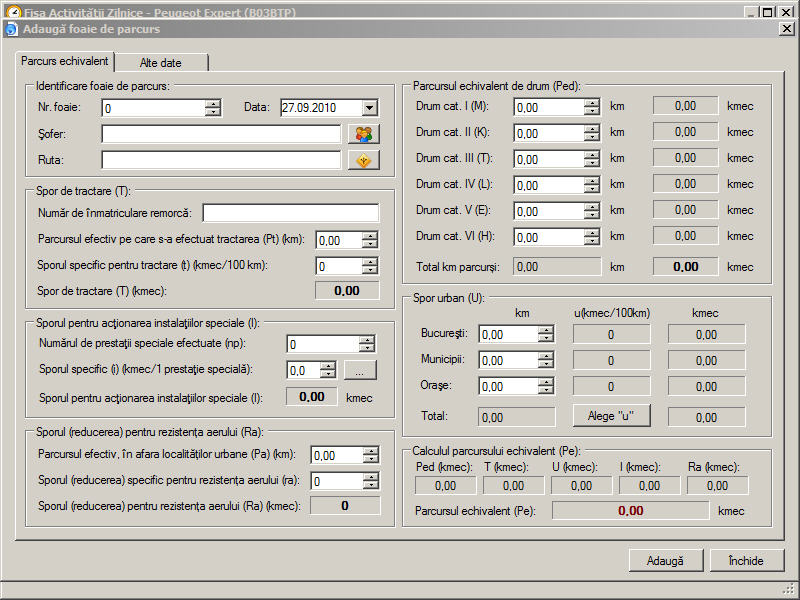Increase Nr. foaie with the up arrow
Screen dimensions: 800x600
212,103
